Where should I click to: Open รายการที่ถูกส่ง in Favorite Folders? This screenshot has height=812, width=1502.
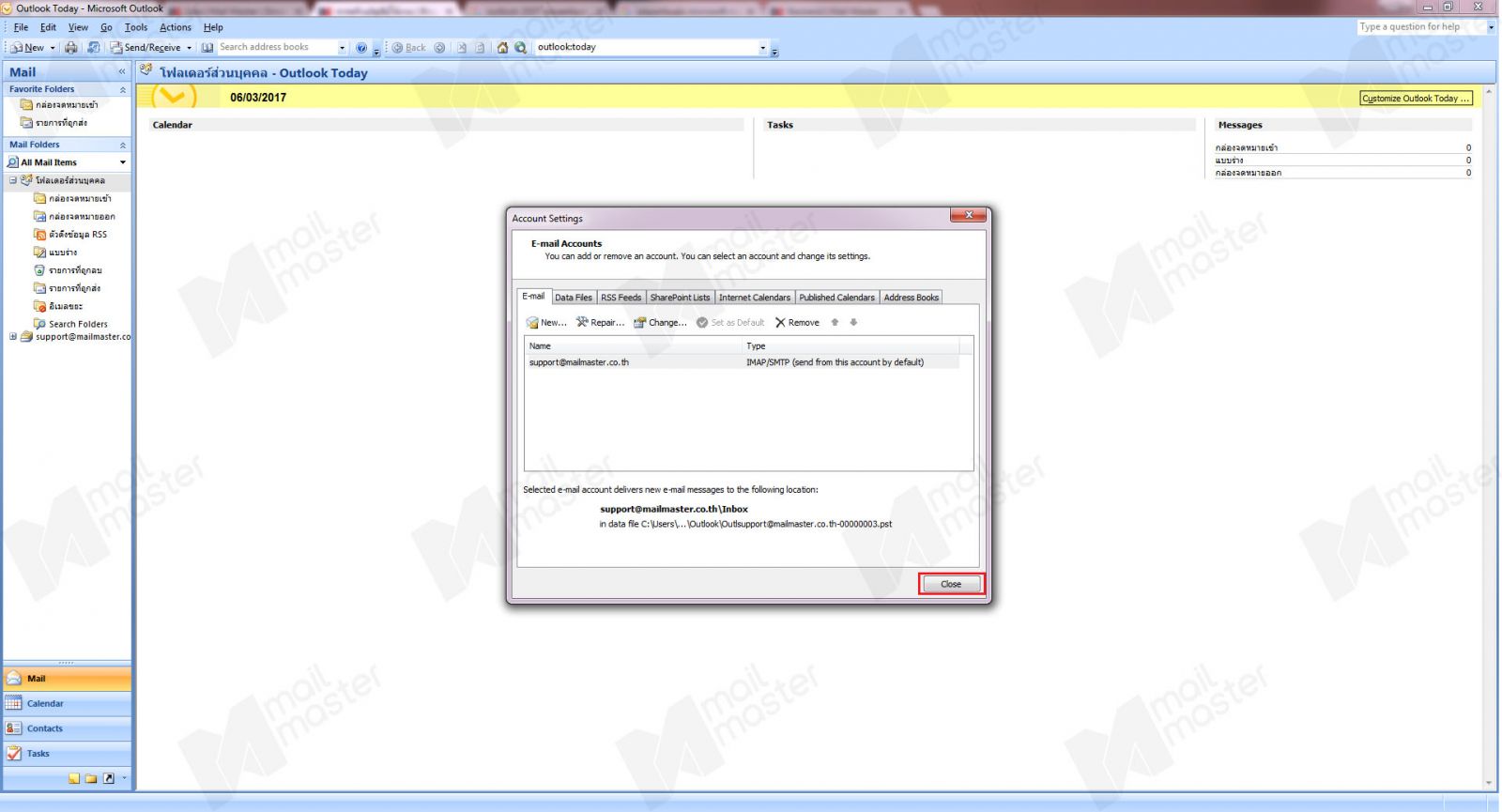[54, 123]
